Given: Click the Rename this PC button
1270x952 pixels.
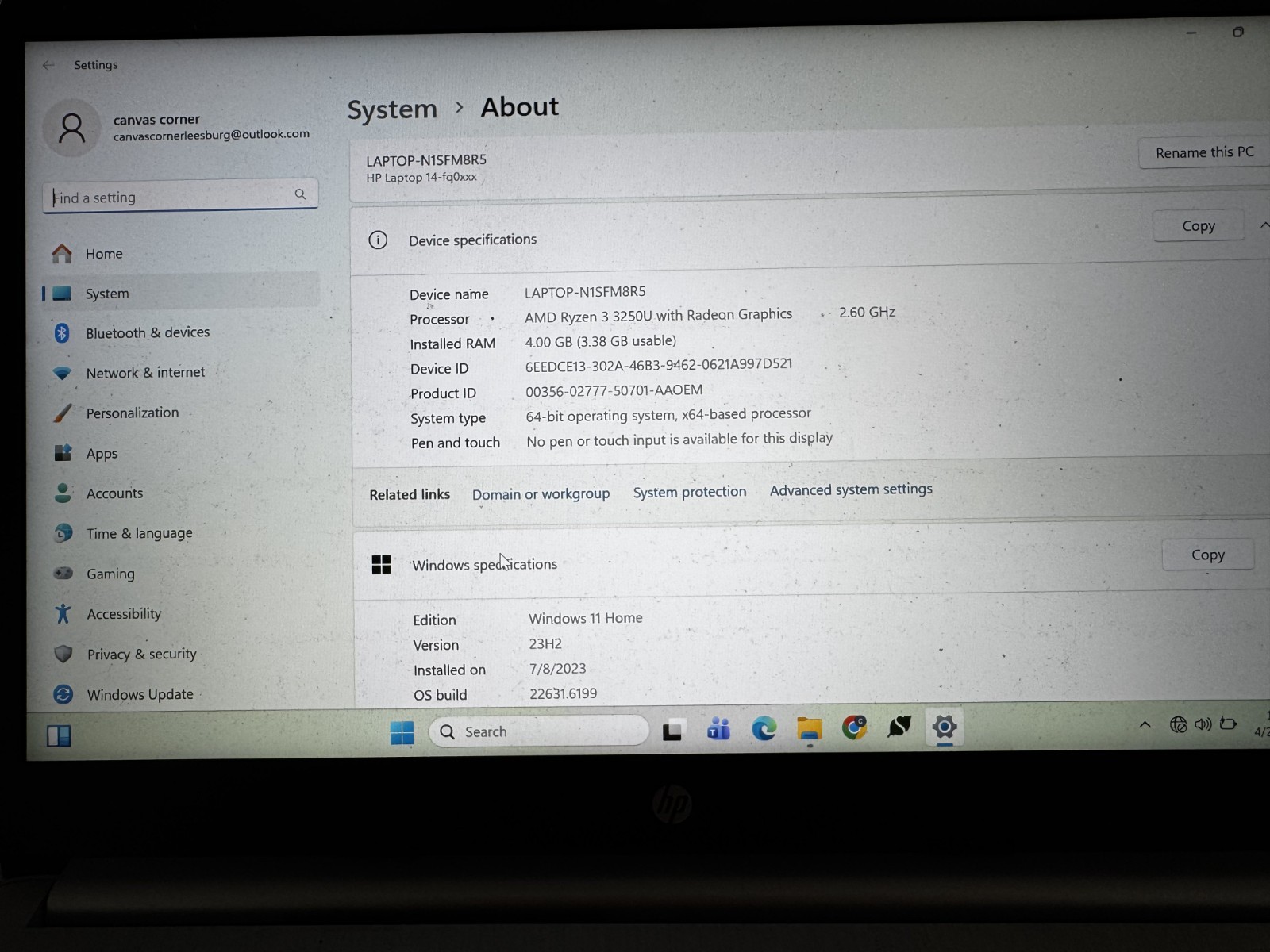Looking at the screenshot, I should click(1204, 152).
